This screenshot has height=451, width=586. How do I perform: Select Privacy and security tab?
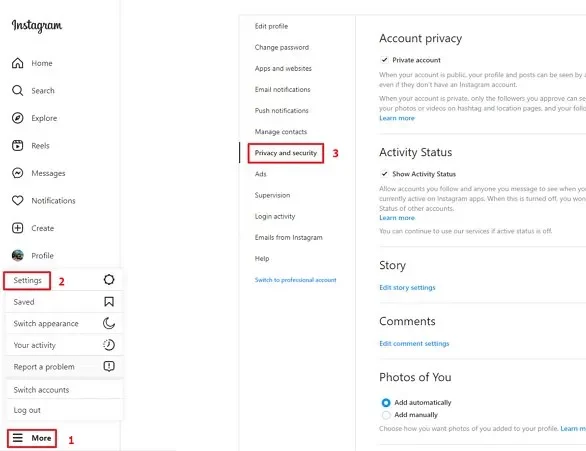(x=286, y=153)
